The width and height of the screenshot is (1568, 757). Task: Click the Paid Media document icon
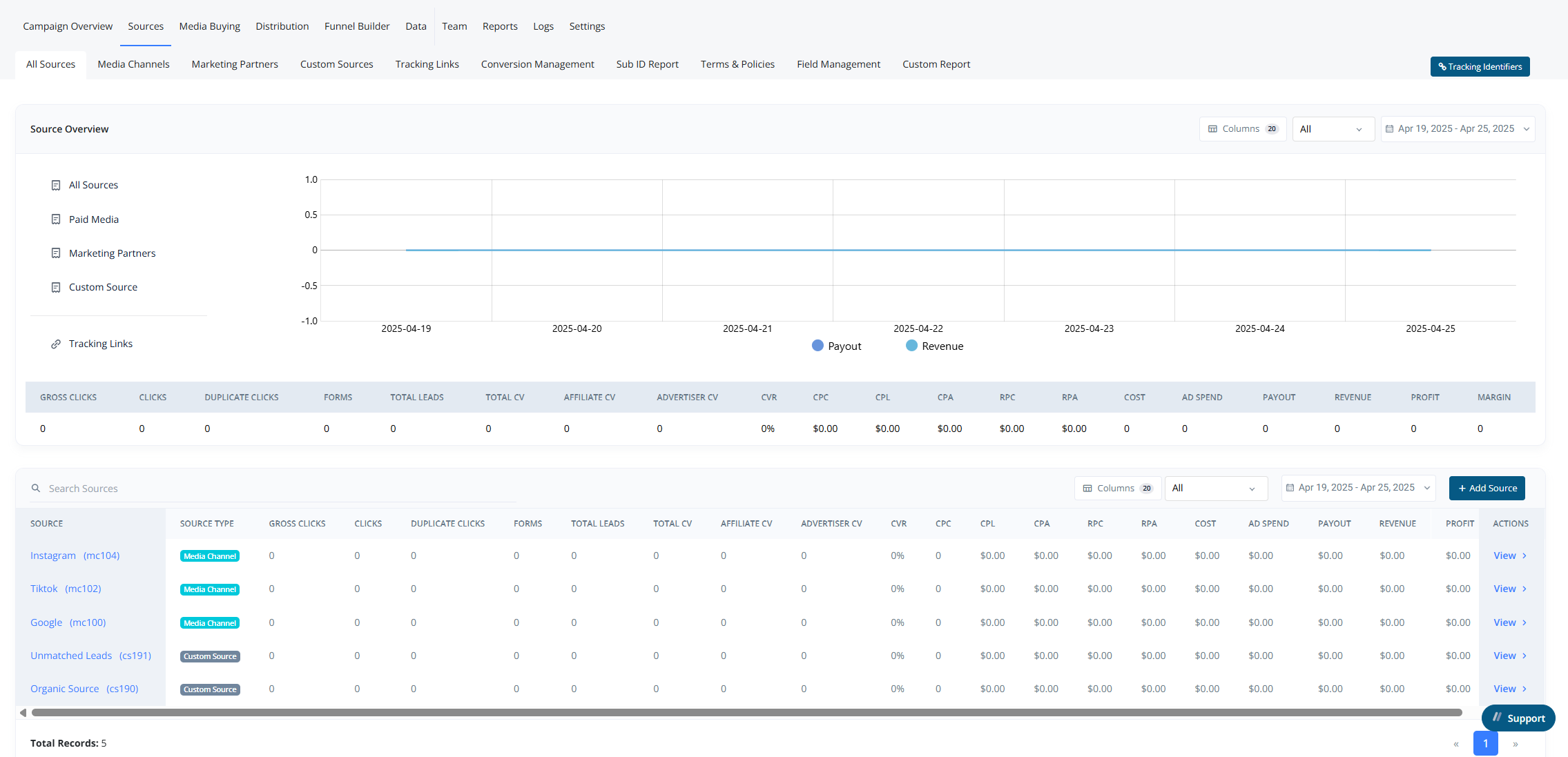[56, 219]
